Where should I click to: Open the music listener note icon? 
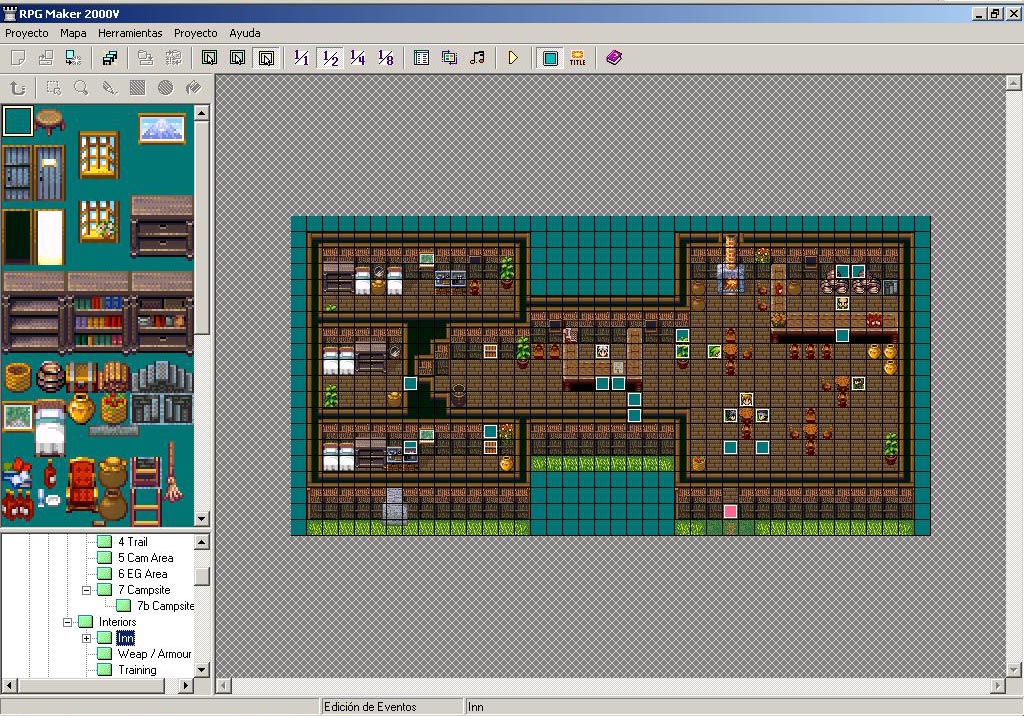477,58
